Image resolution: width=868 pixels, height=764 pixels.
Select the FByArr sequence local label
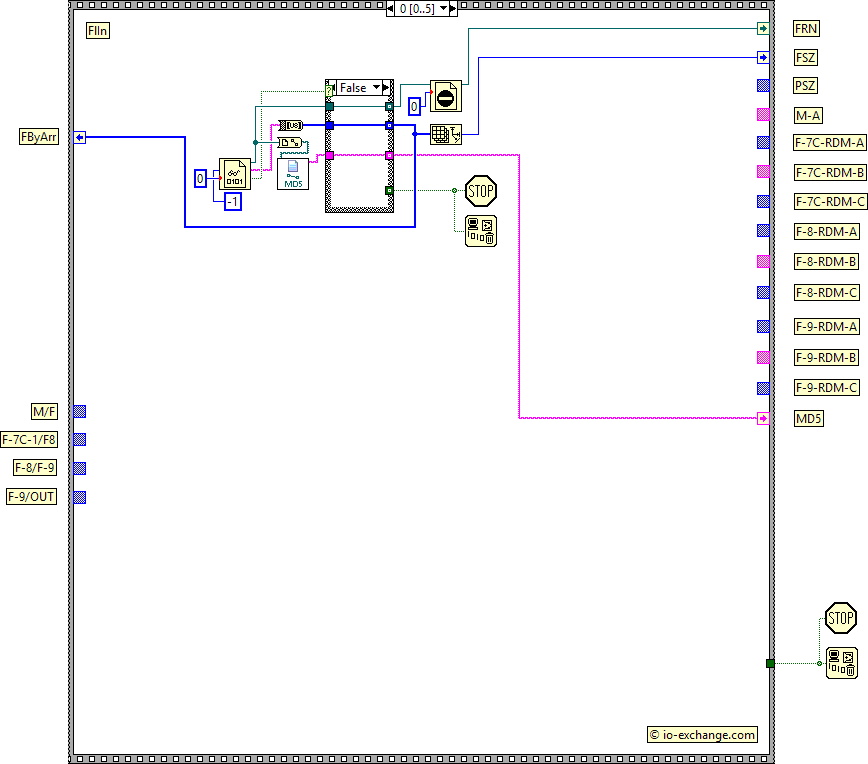(x=39, y=137)
